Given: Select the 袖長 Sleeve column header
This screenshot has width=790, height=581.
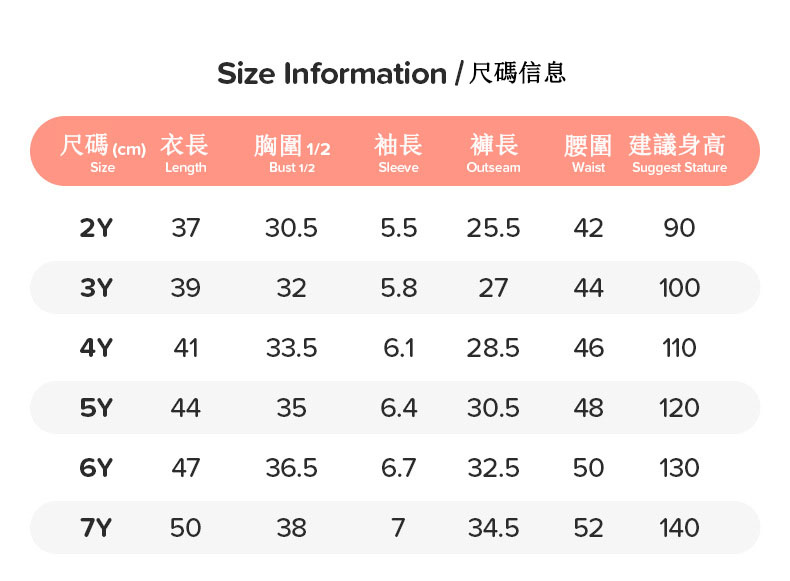Looking at the screenshot, I should click(398, 153).
